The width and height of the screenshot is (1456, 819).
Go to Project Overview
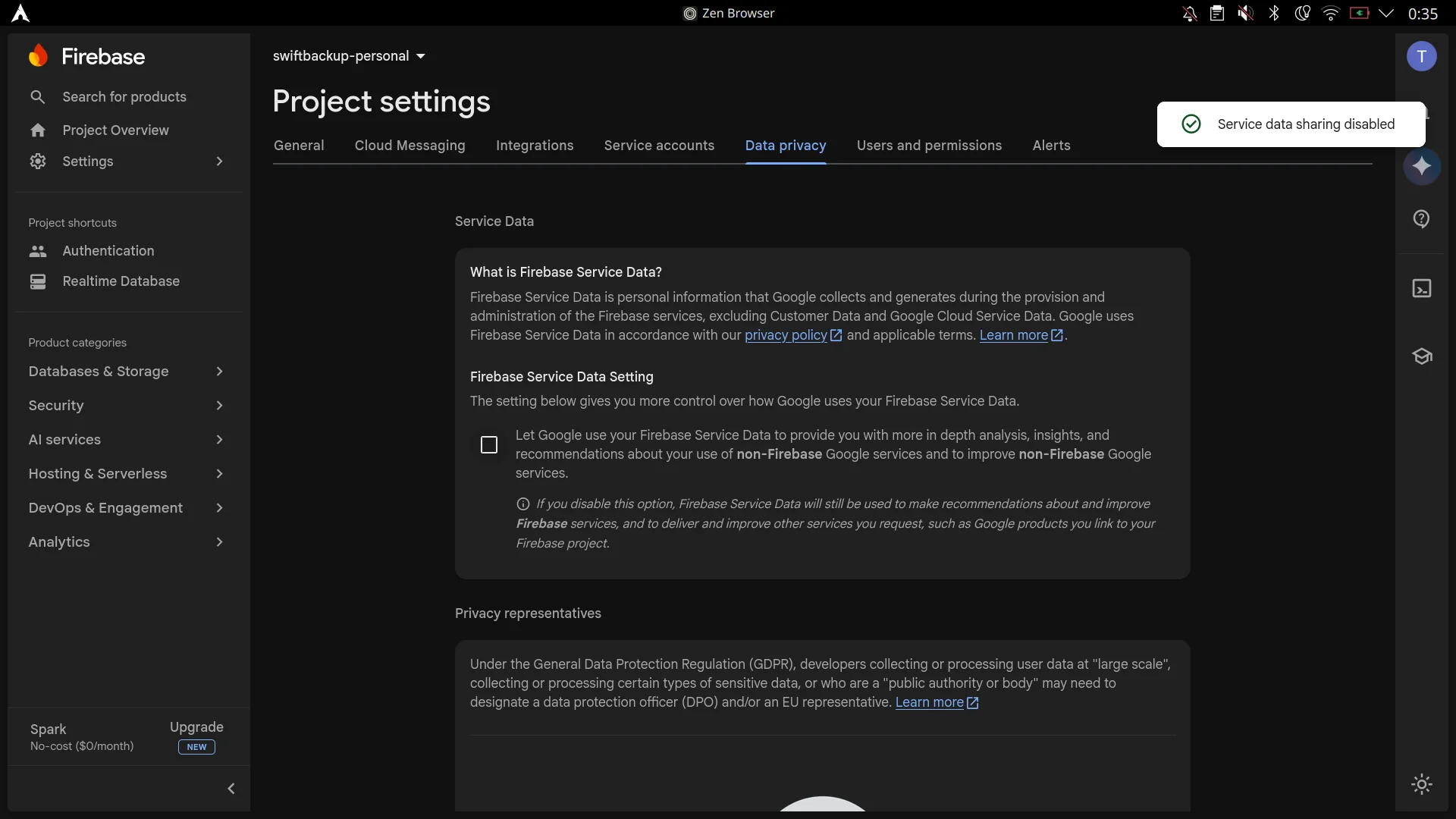click(115, 130)
